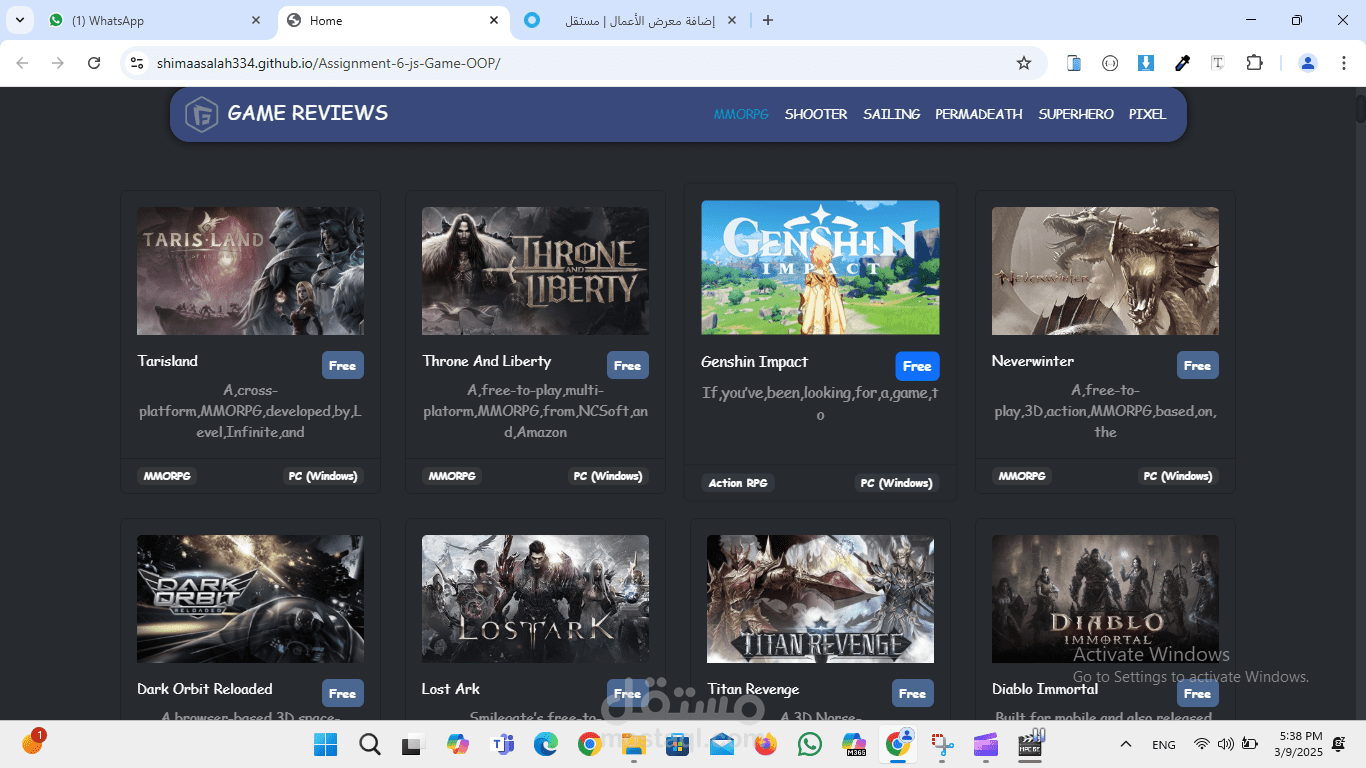Click the Action RPG tag on Genshin card
Viewport: 1366px width, 768px height.
click(738, 483)
